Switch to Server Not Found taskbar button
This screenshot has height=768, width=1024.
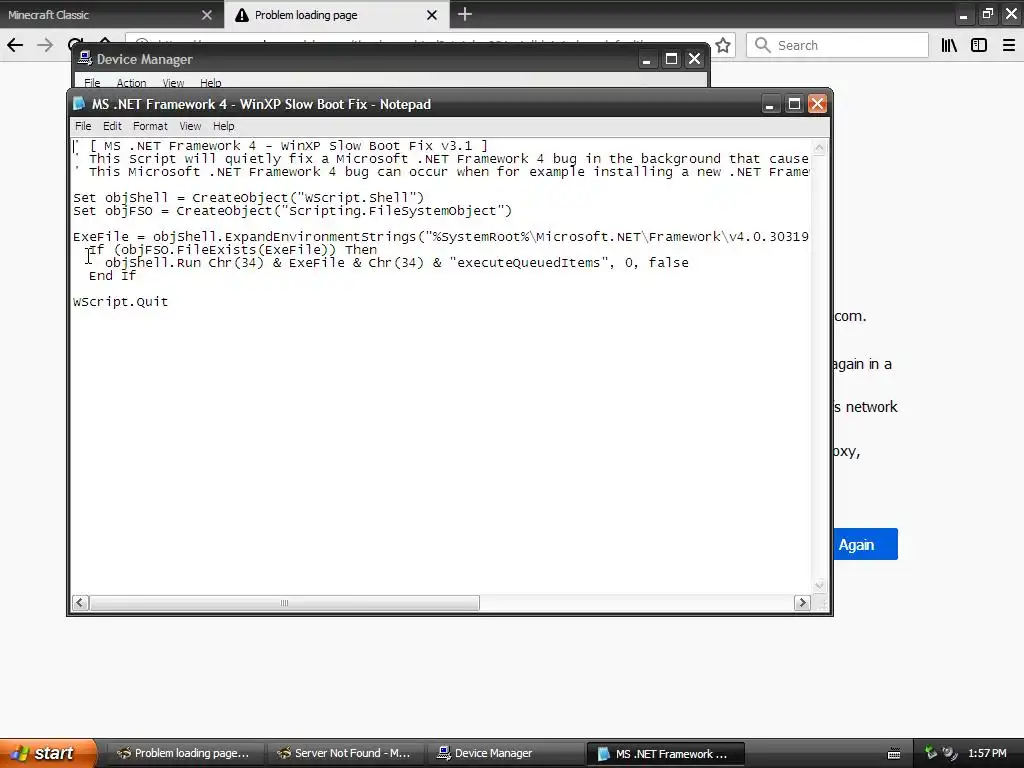(344, 753)
